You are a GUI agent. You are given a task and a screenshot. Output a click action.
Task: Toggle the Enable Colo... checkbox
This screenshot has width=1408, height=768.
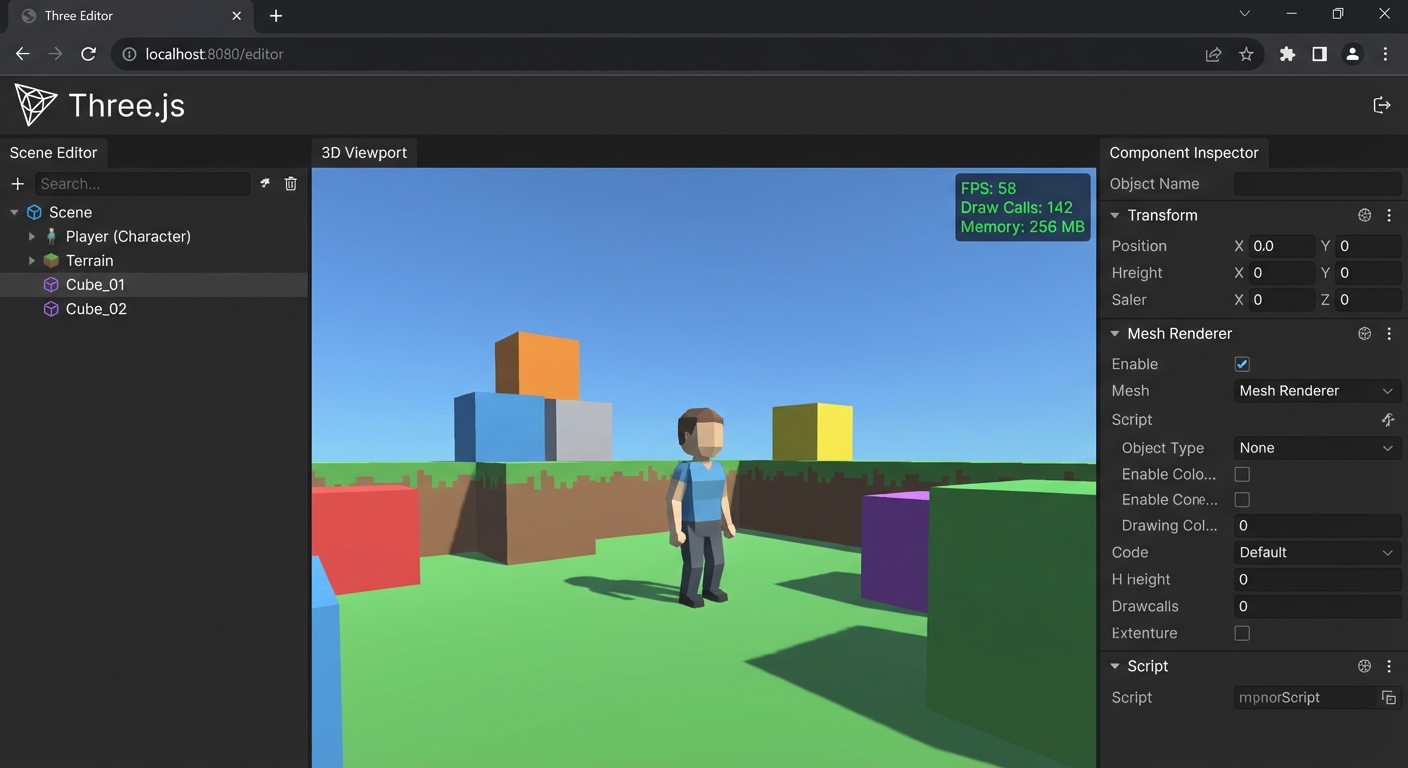[1242, 474]
